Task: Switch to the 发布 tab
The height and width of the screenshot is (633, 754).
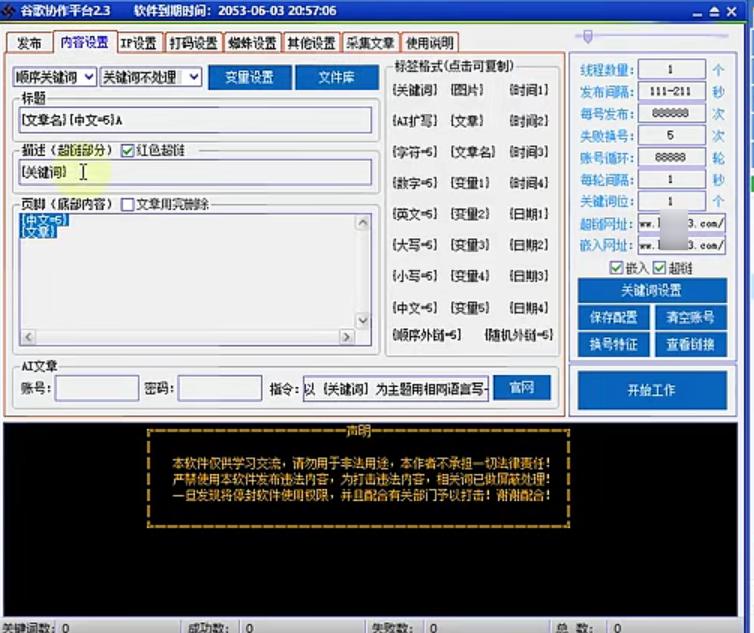Action: click(29, 43)
